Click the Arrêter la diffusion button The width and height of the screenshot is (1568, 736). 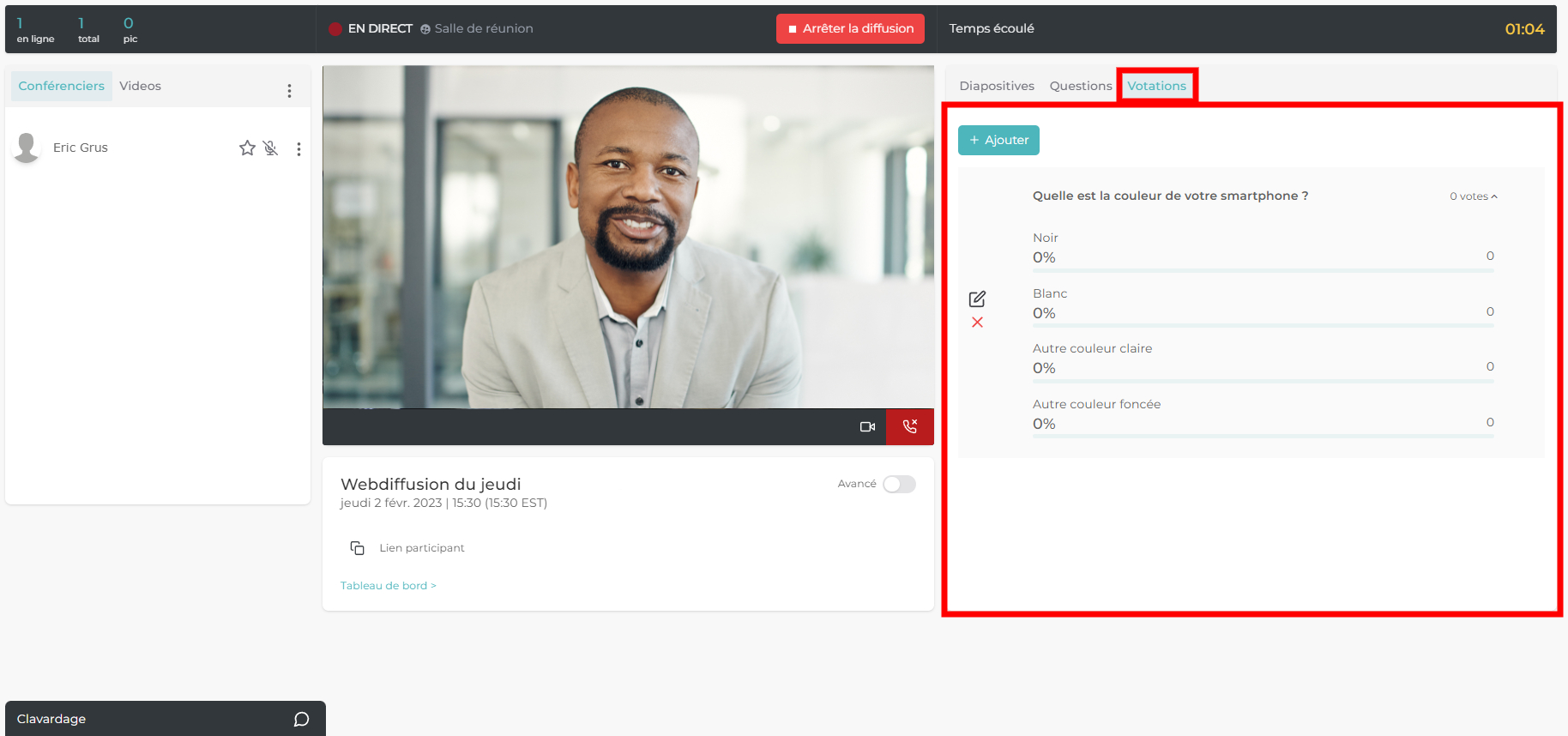coord(850,28)
